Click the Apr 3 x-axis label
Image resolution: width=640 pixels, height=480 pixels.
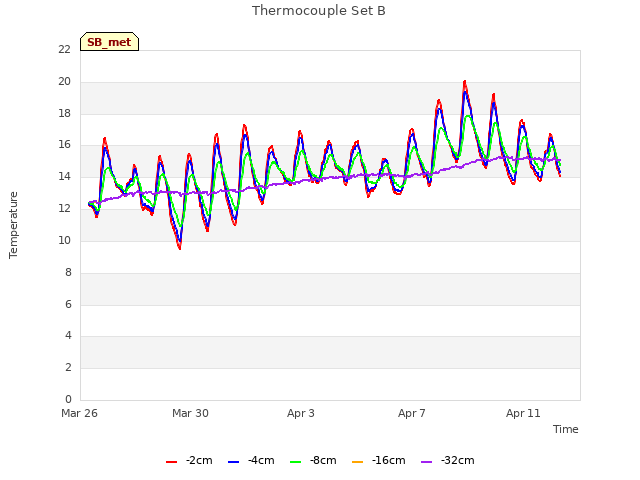(301, 413)
